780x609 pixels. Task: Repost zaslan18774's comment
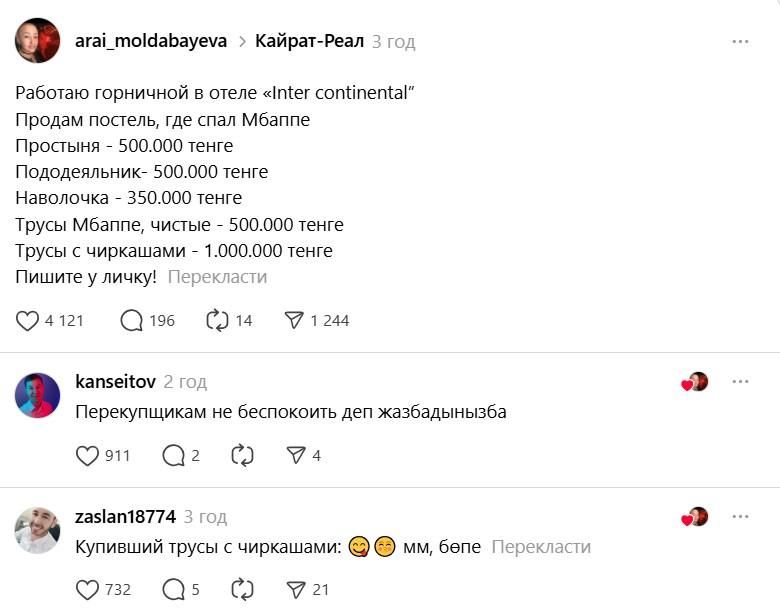pos(242,589)
